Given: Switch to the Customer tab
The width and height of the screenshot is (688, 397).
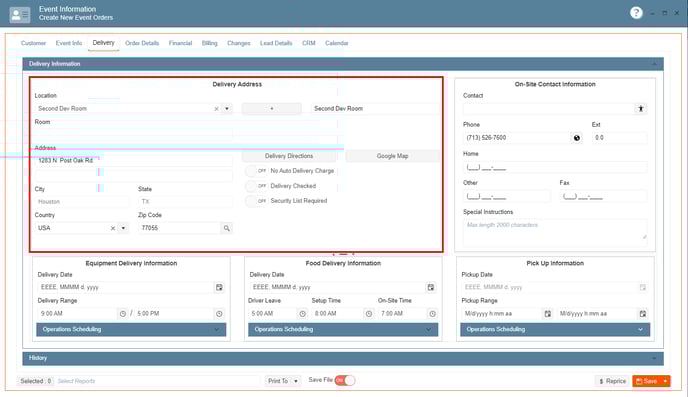Looking at the screenshot, I should coord(33,43).
